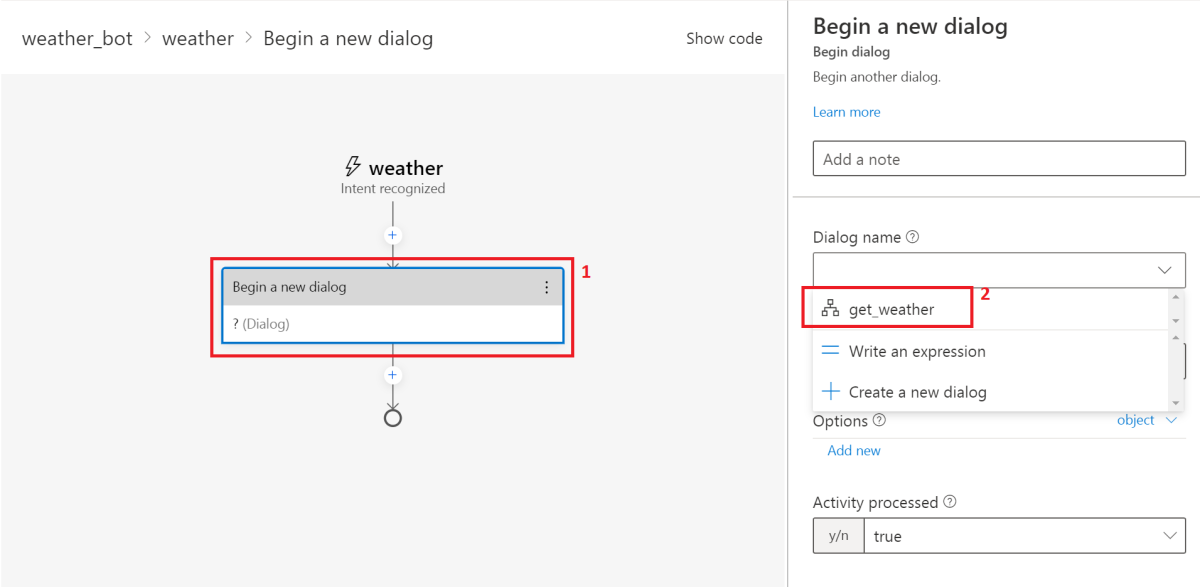
Task: Open the three-dot menu on dialog node
Action: [546, 287]
